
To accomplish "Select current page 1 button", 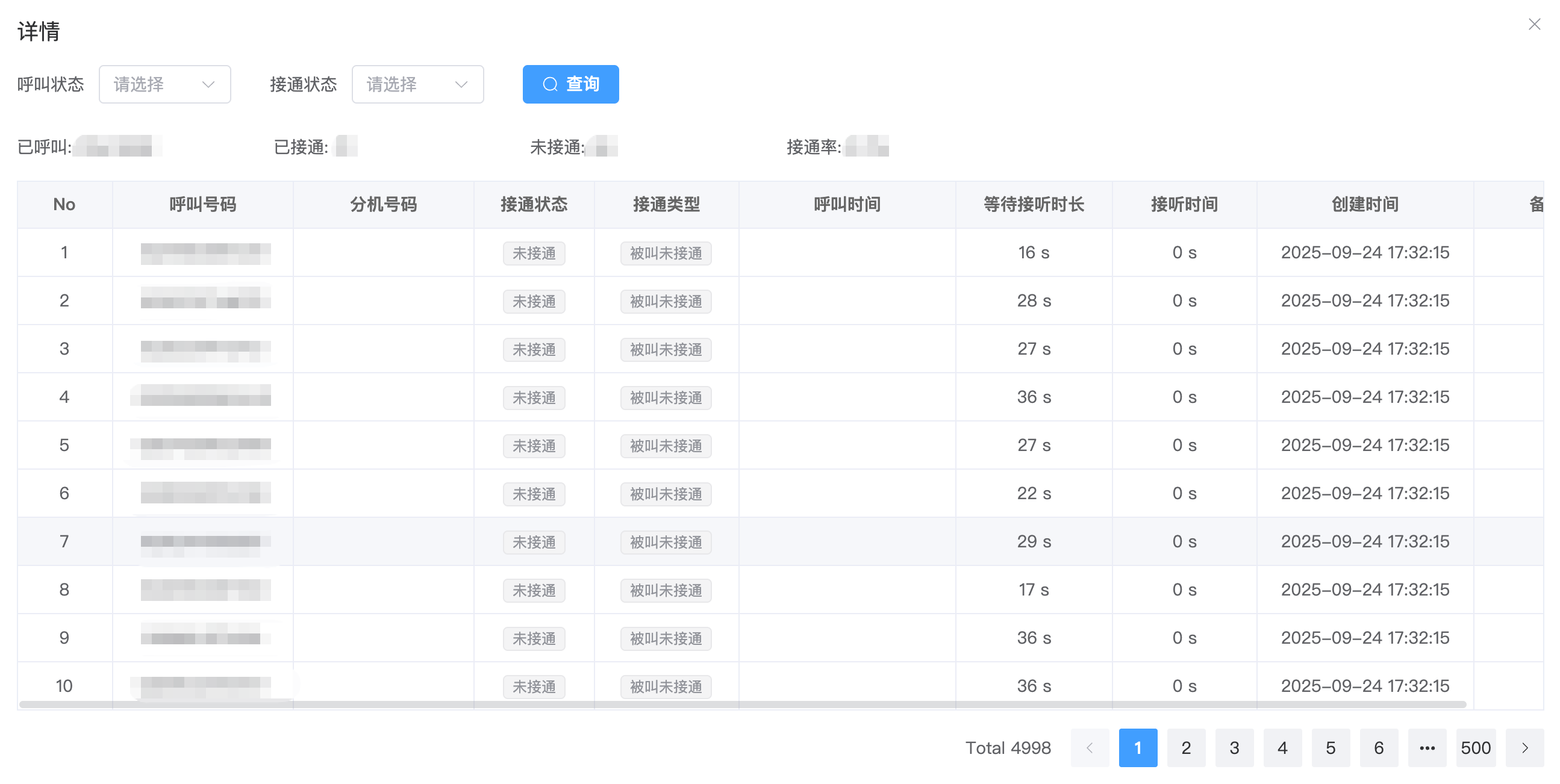I will coord(1138,748).
